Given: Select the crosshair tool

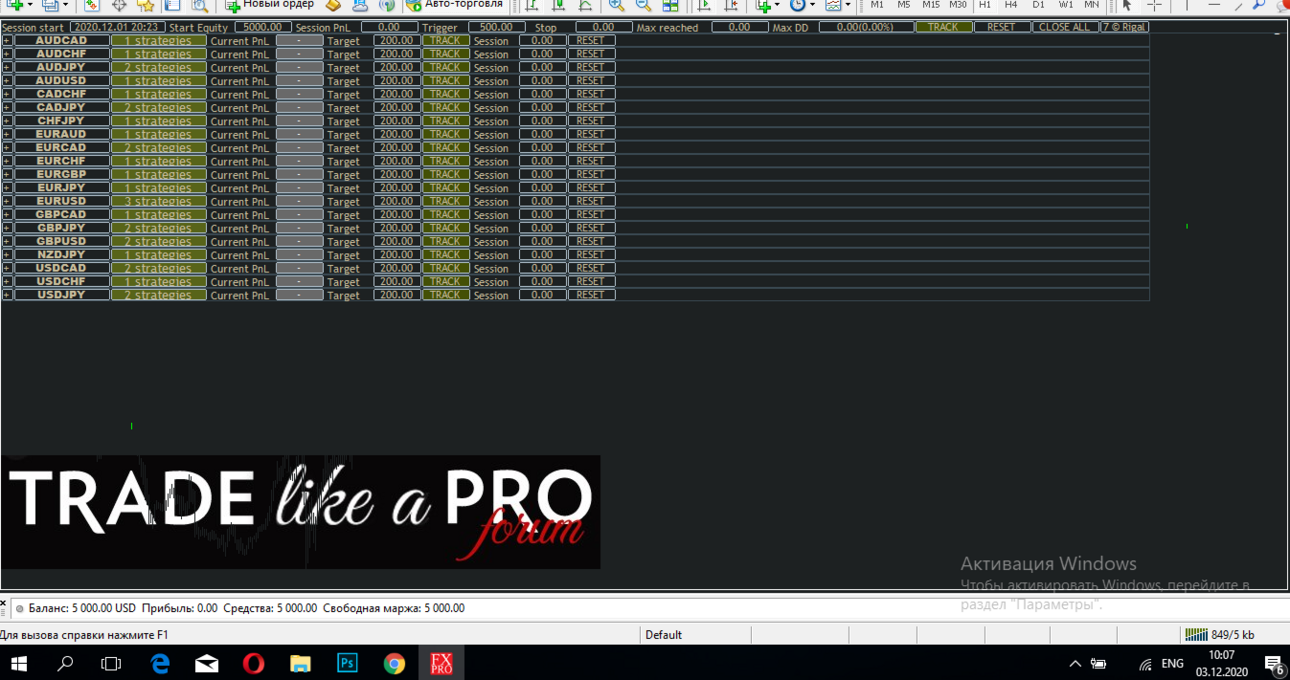Looking at the screenshot, I should [1154, 5].
